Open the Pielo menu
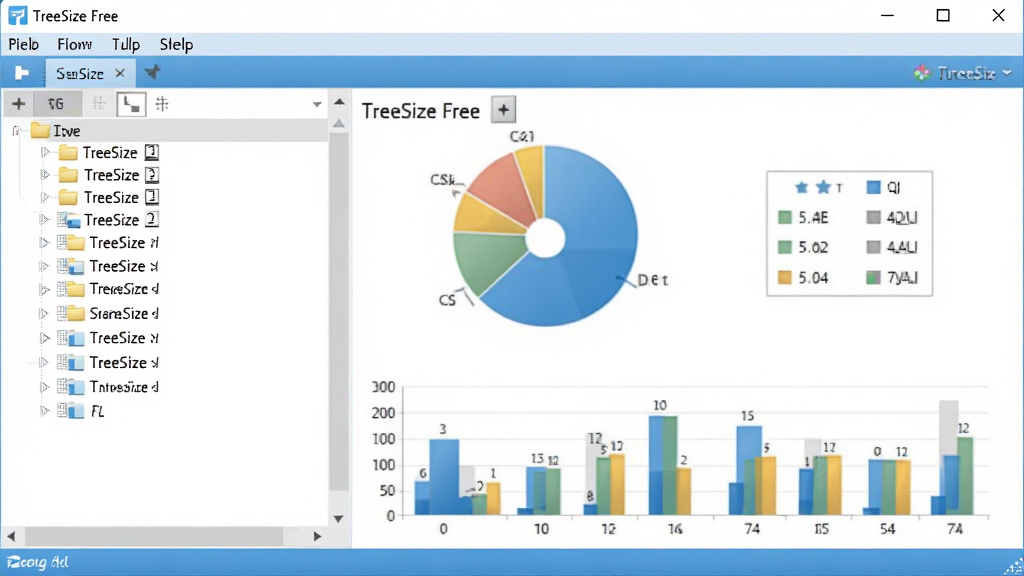 click(x=24, y=44)
